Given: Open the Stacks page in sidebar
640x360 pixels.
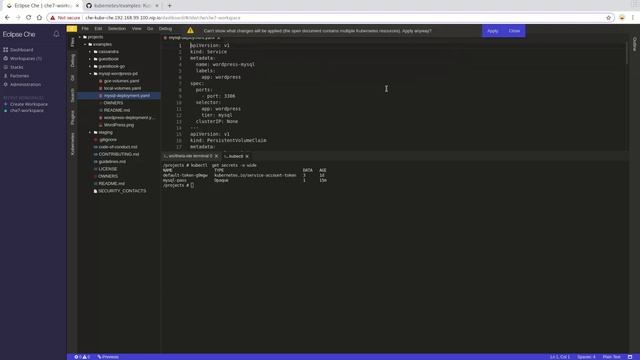Looking at the screenshot, I should (x=16, y=67).
